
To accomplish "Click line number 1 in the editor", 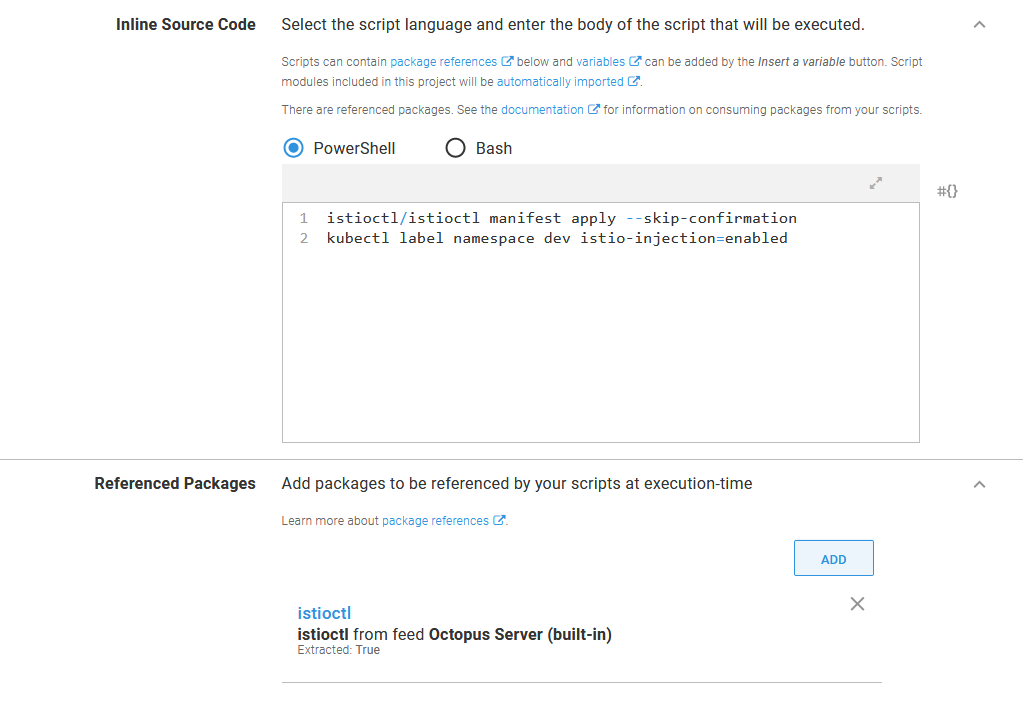I will tap(304, 217).
